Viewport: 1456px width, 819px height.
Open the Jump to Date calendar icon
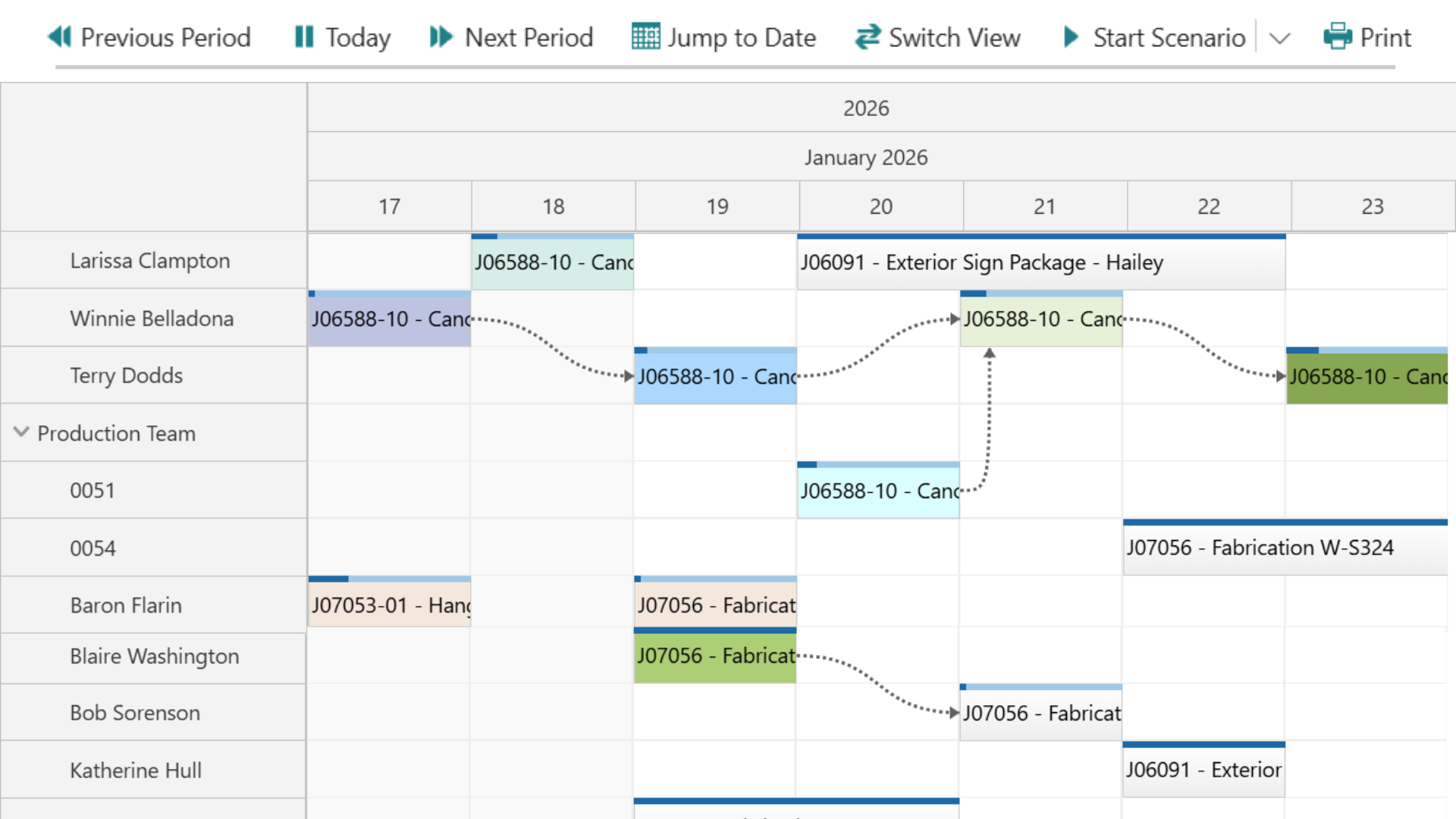point(645,36)
